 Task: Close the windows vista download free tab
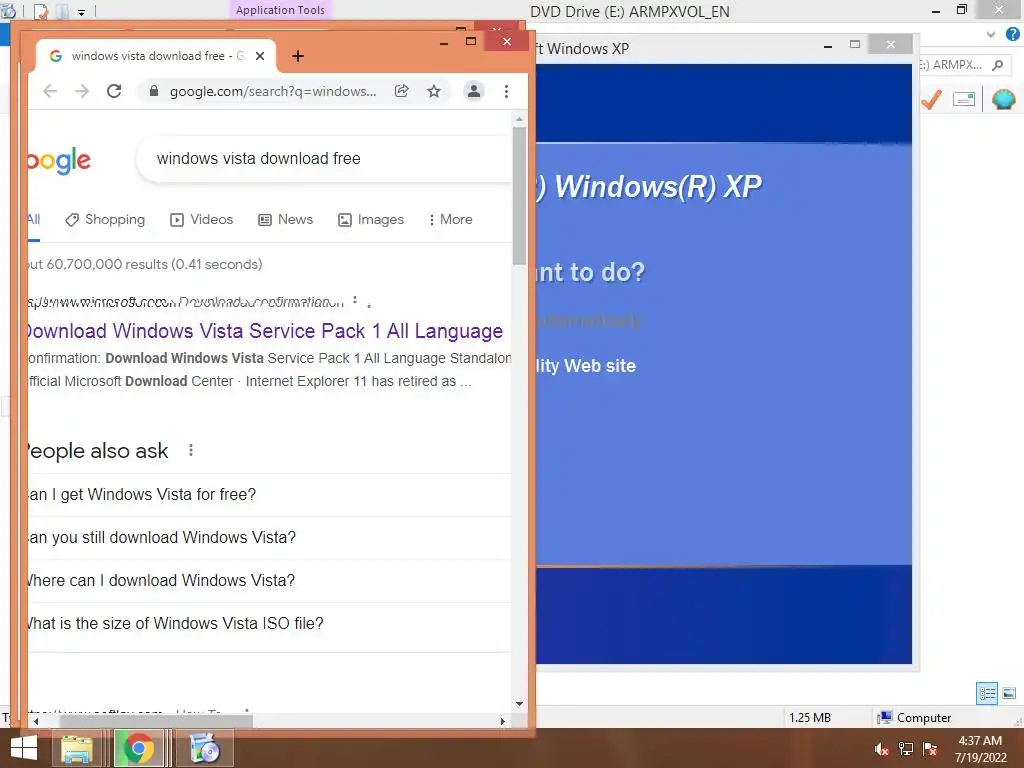[x=260, y=56]
